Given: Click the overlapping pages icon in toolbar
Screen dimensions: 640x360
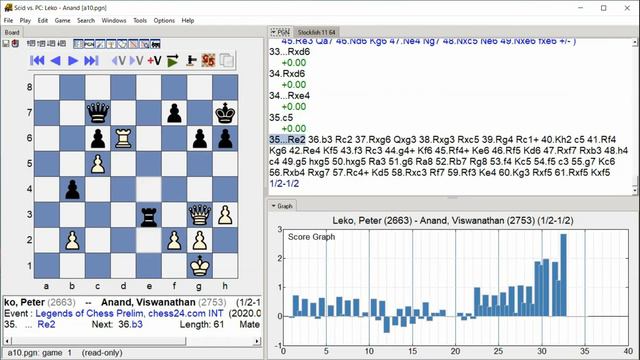Looking at the screenshot, I should point(227,61).
